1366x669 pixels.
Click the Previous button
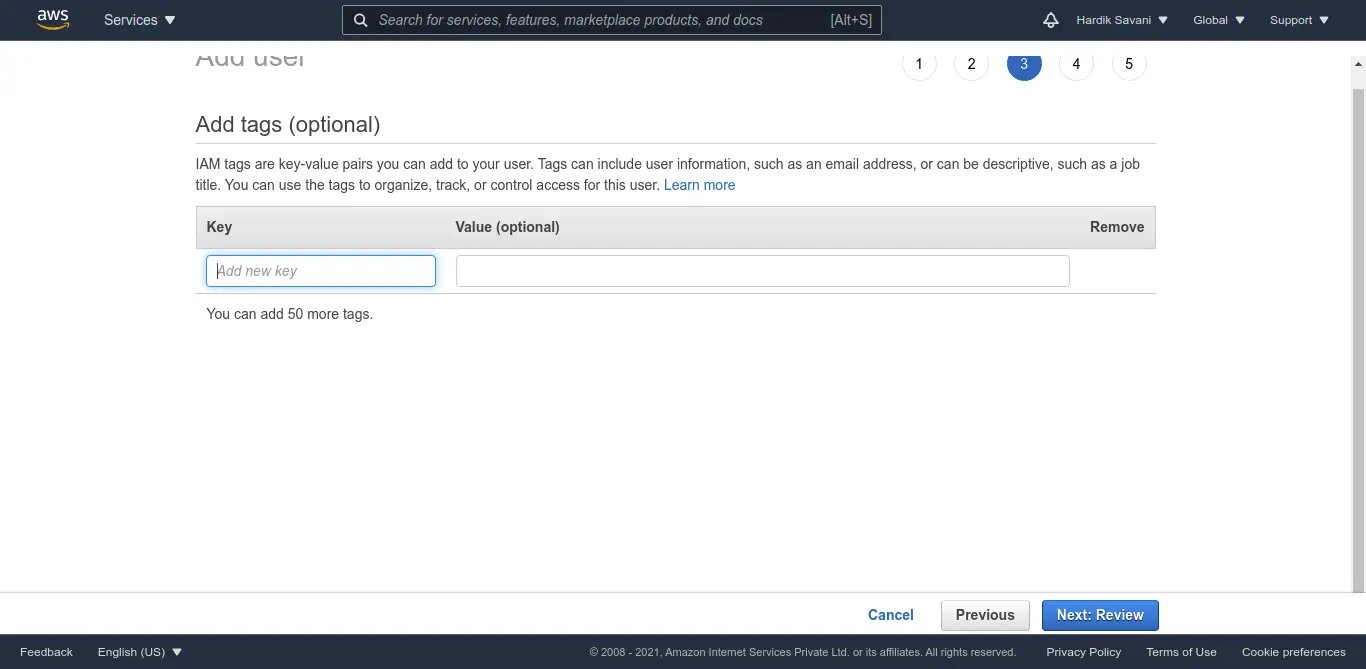point(985,615)
